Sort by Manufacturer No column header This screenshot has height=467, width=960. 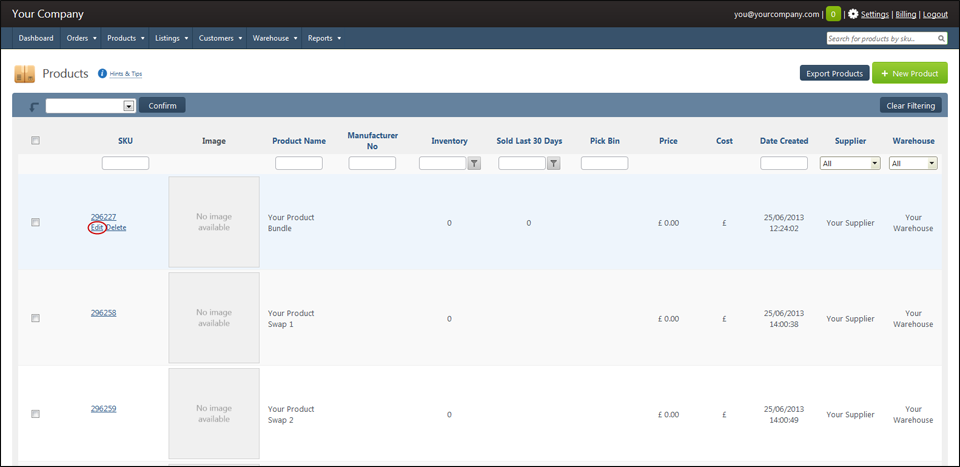click(x=373, y=141)
